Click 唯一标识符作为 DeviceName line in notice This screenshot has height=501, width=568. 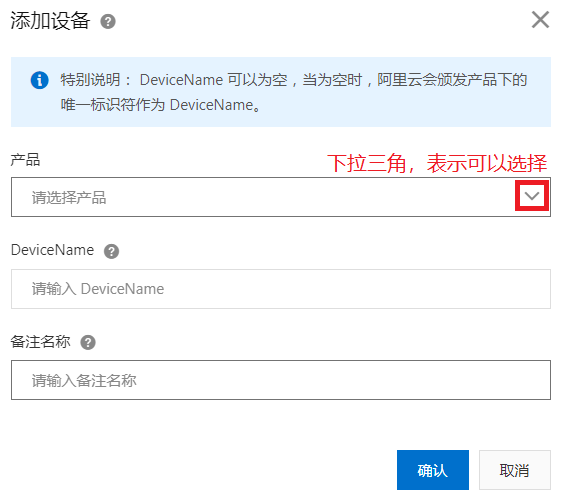[x=160, y=105]
